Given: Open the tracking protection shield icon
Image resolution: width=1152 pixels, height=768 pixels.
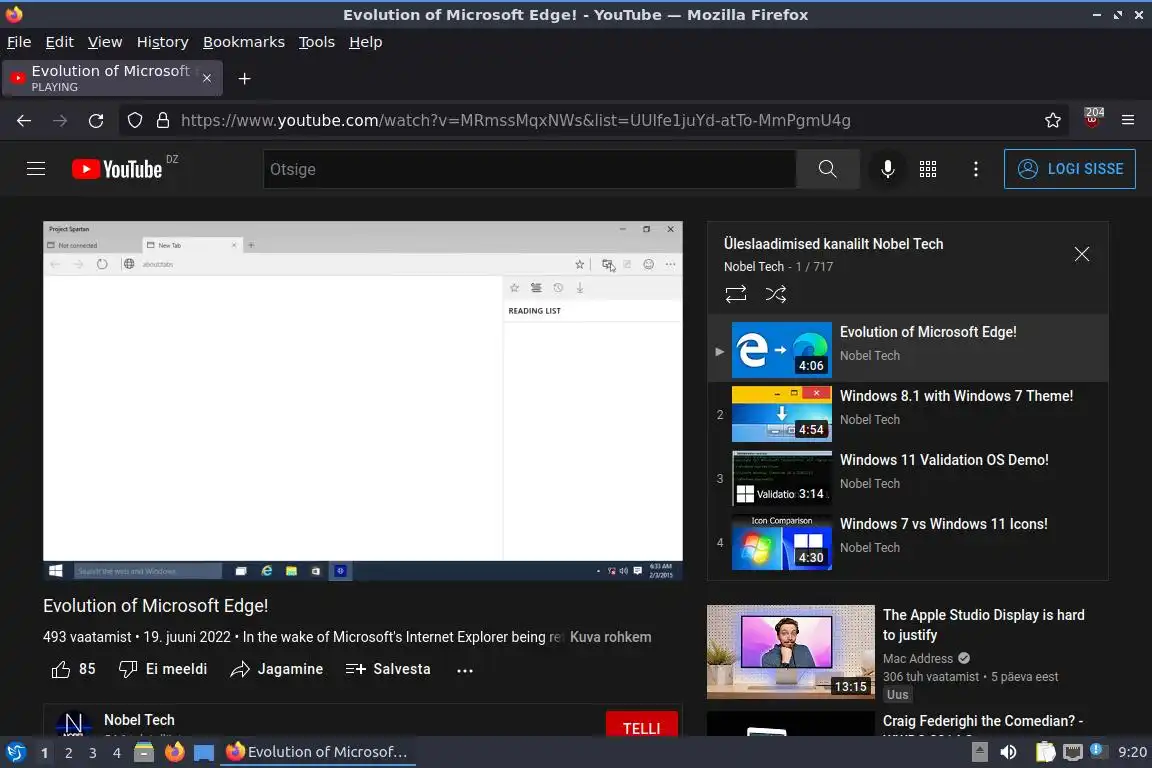Looking at the screenshot, I should tap(134, 121).
